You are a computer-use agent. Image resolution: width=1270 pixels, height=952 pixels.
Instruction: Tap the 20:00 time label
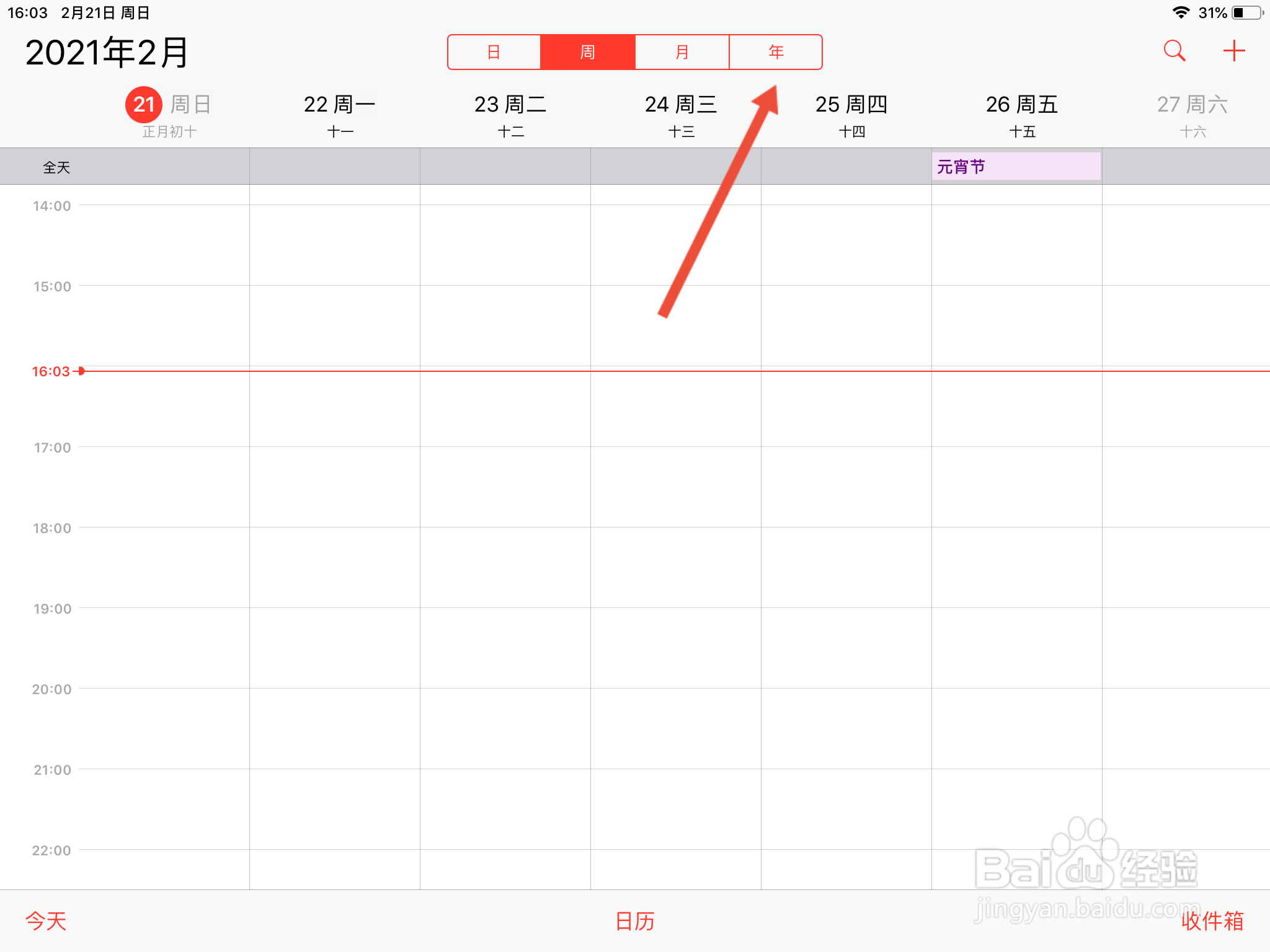pos(52,689)
